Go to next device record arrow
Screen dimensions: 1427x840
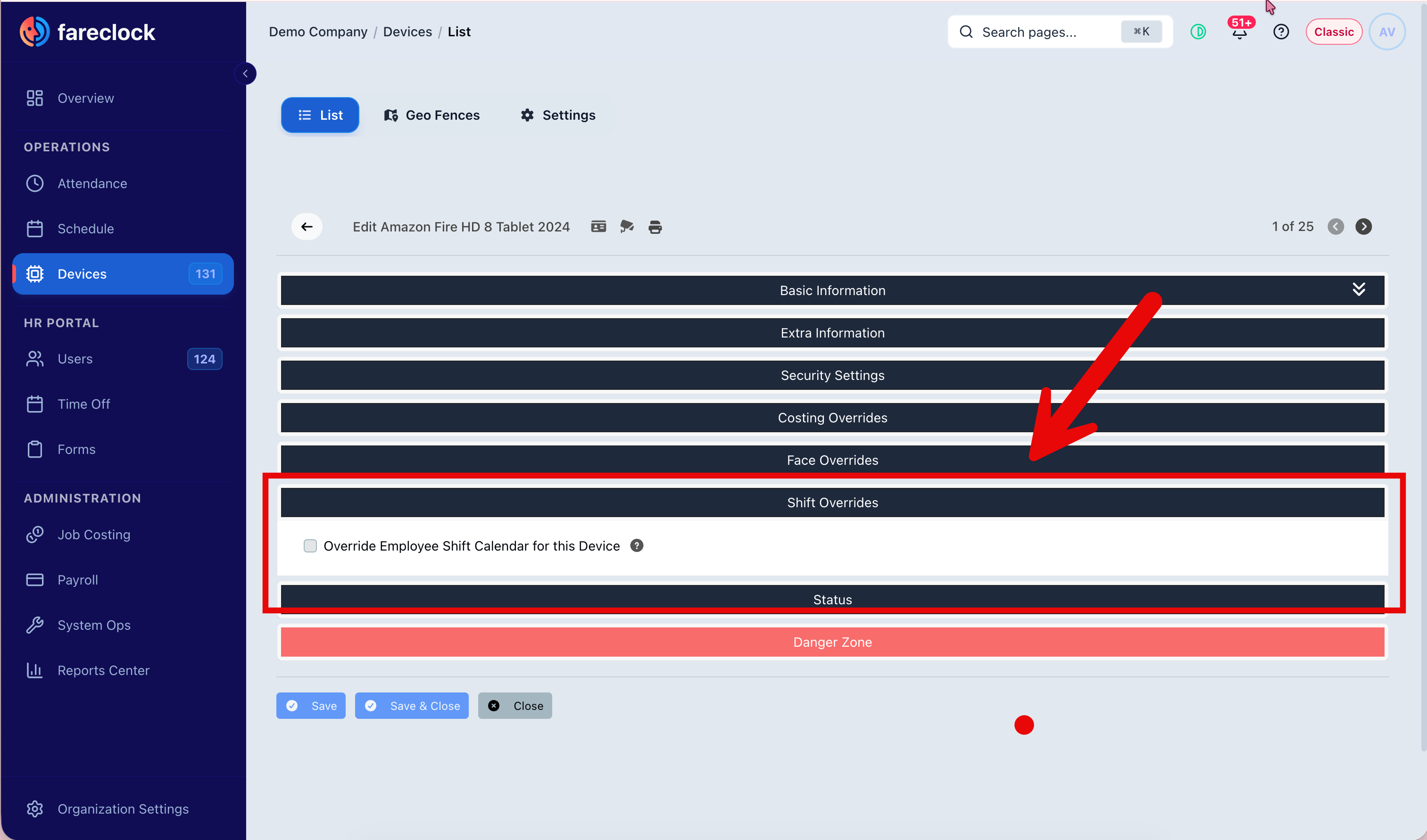[1364, 226]
